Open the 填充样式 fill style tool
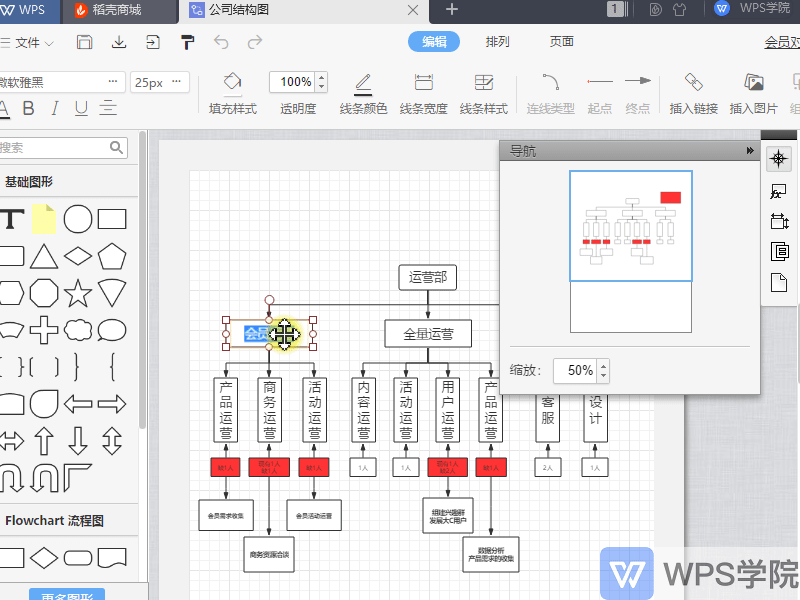 click(x=233, y=94)
